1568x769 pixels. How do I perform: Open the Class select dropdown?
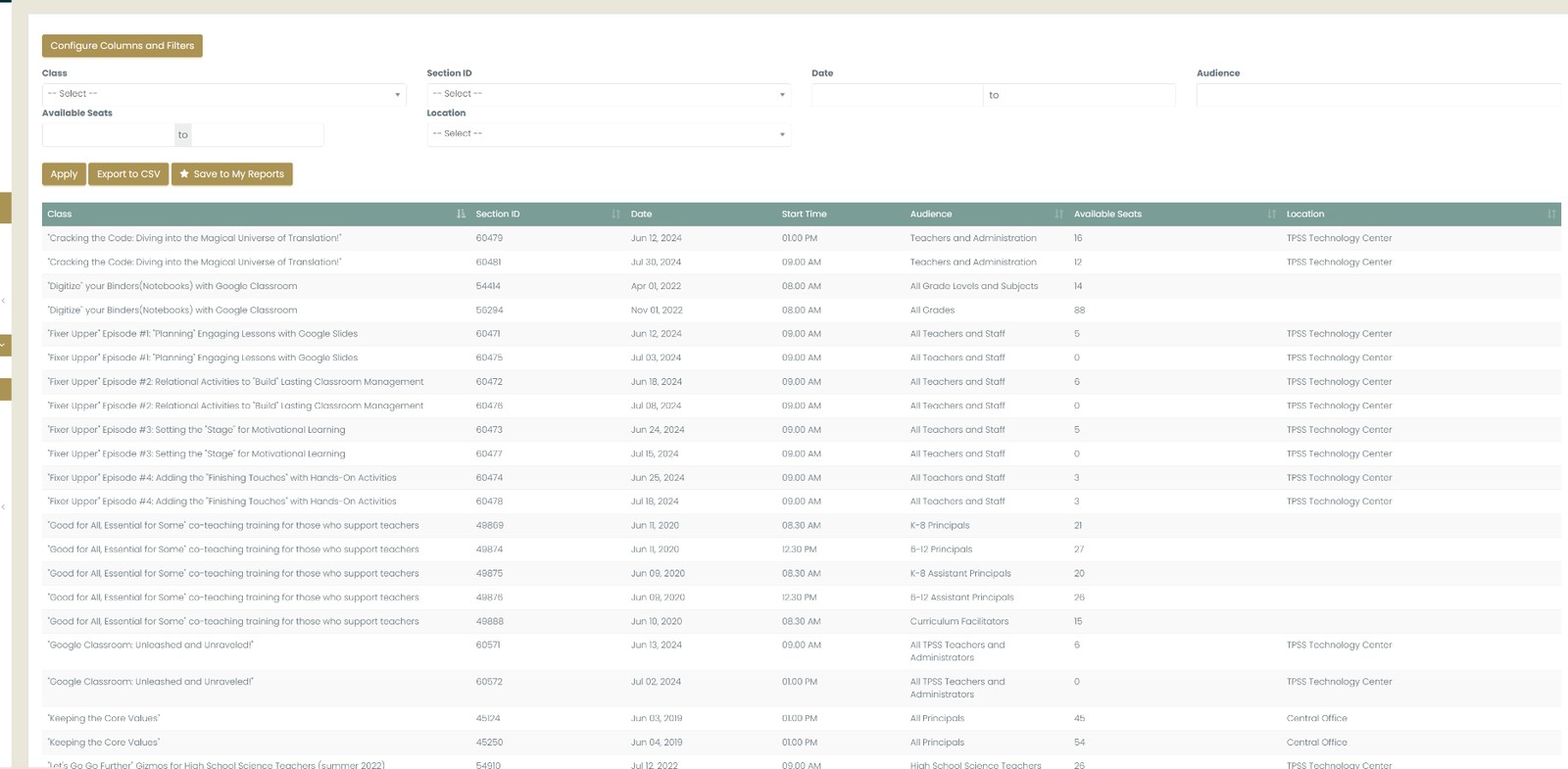[223, 94]
